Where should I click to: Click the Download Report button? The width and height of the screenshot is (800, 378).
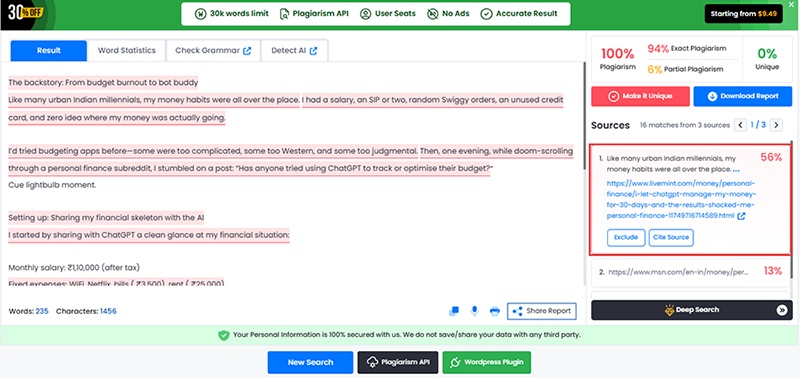coord(742,96)
